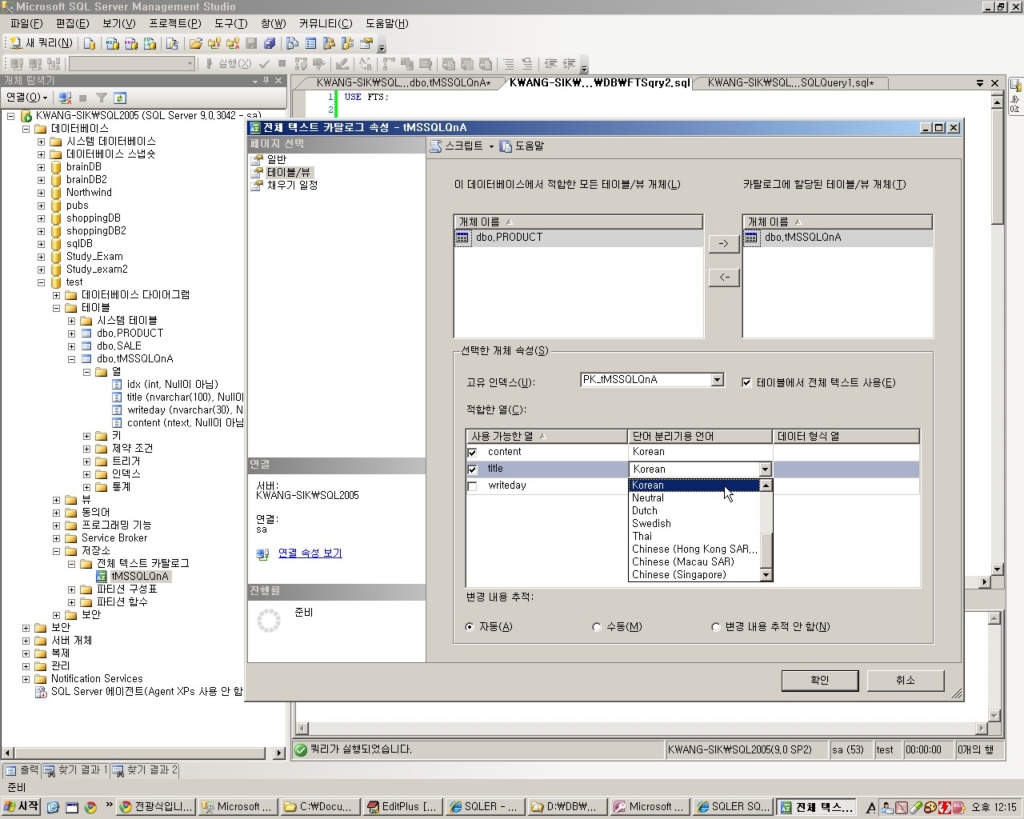Choose Swedish in the language list
Viewport: 1024px width, 819px height.
click(x=651, y=524)
